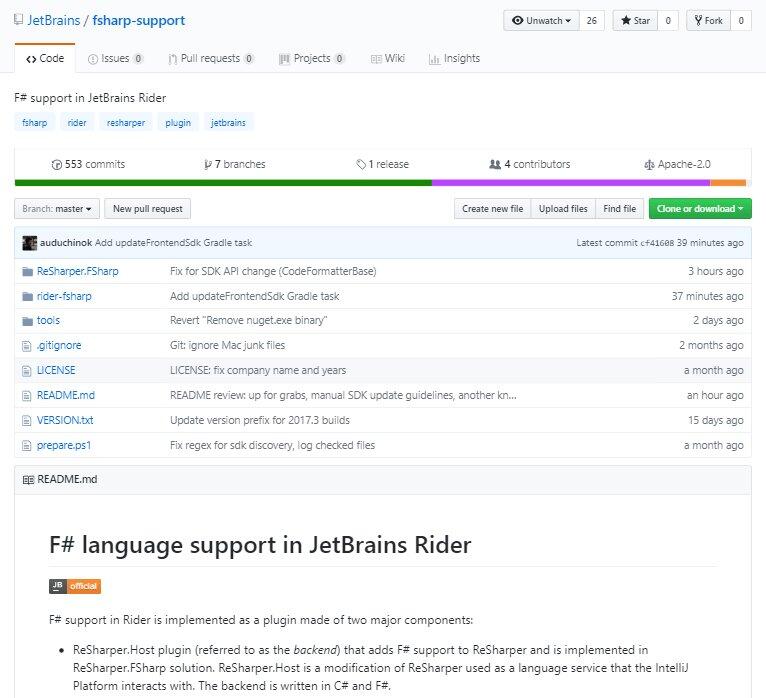This screenshot has width=766, height=698.
Task: Click the auduchinok avatar thumbnail
Action: pos(29,243)
